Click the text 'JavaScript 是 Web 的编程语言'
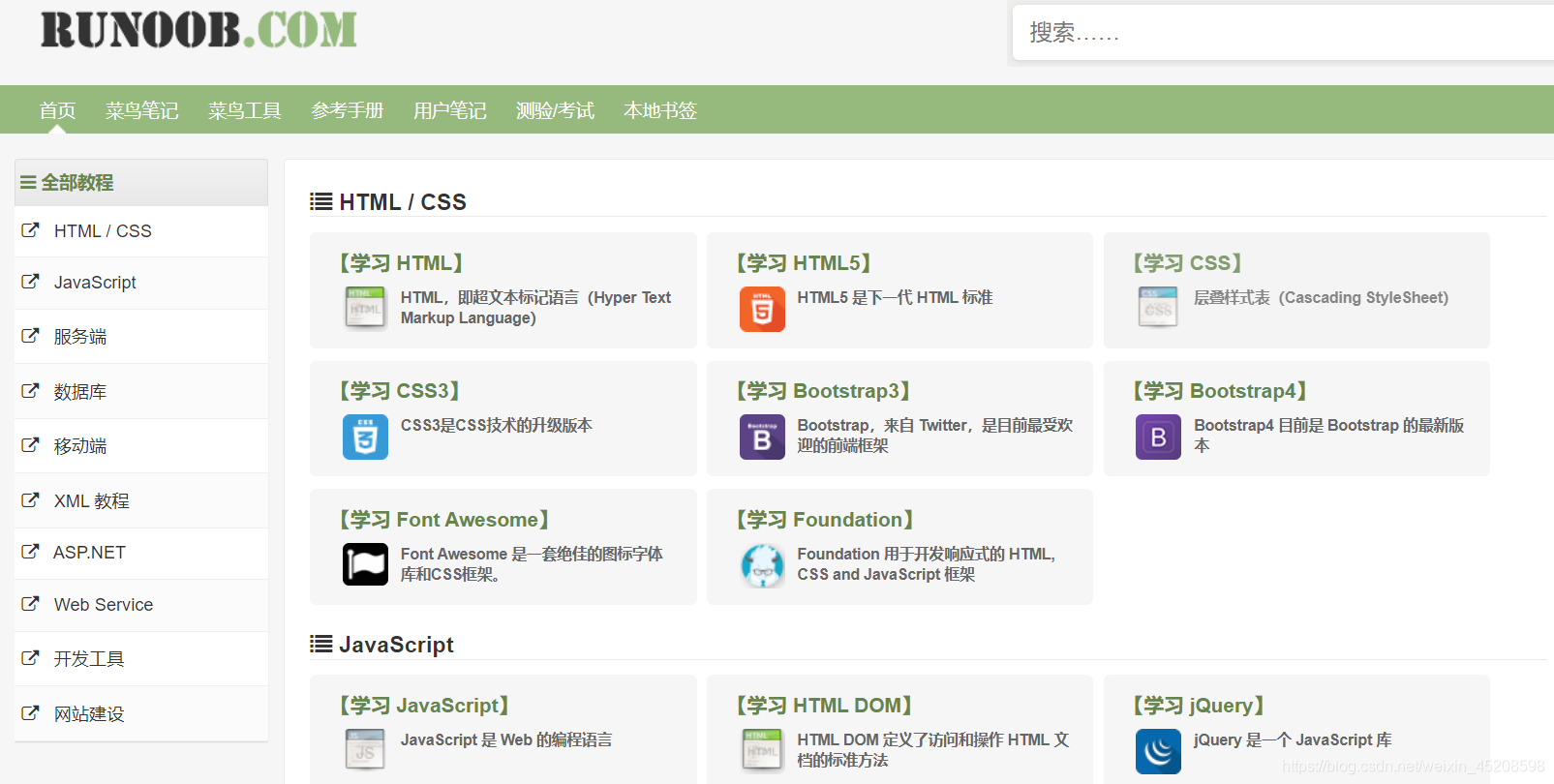The height and width of the screenshot is (784, 1554). [x=506, y=739]
